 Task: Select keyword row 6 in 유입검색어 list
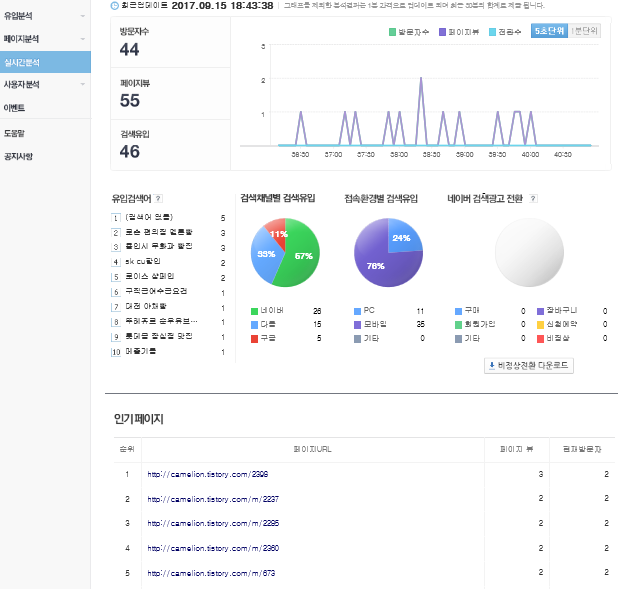coord(168,292)
